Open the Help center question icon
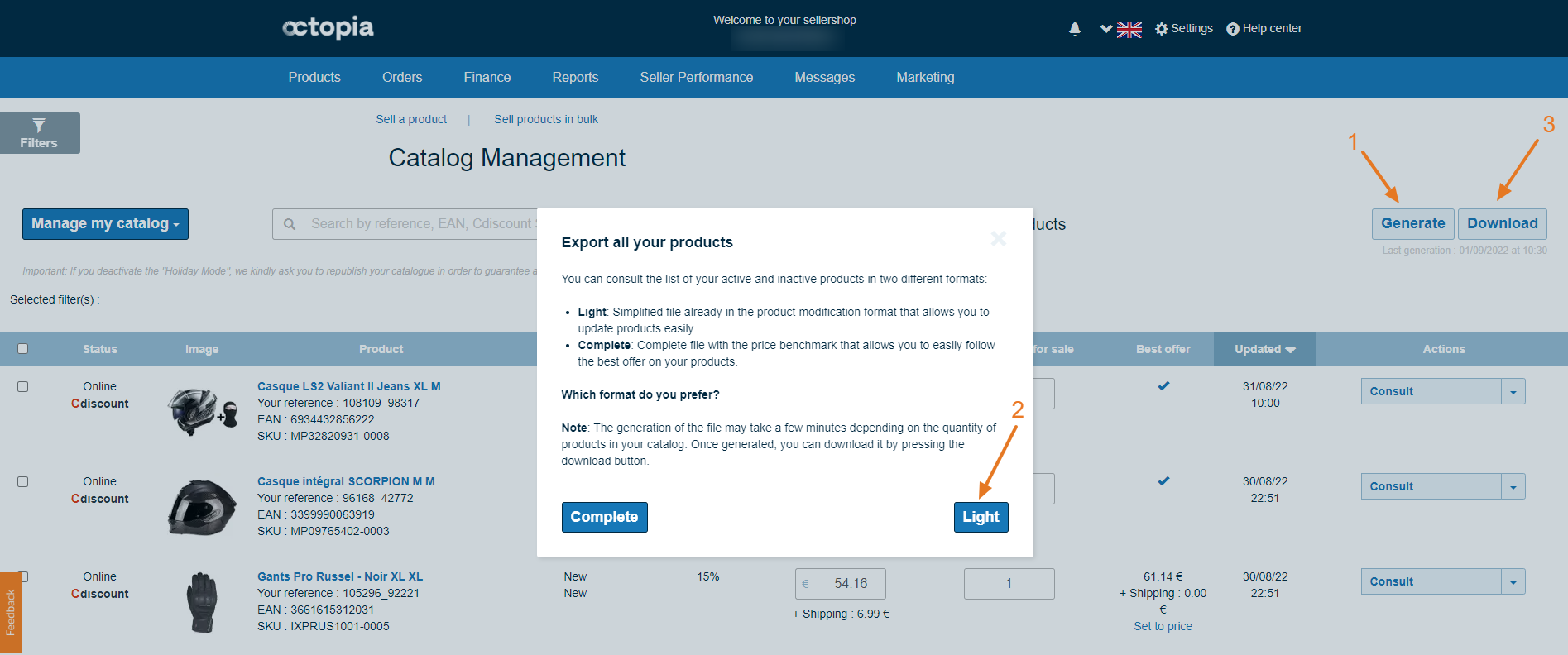 pyautogui.click(x=1232, y=29)
